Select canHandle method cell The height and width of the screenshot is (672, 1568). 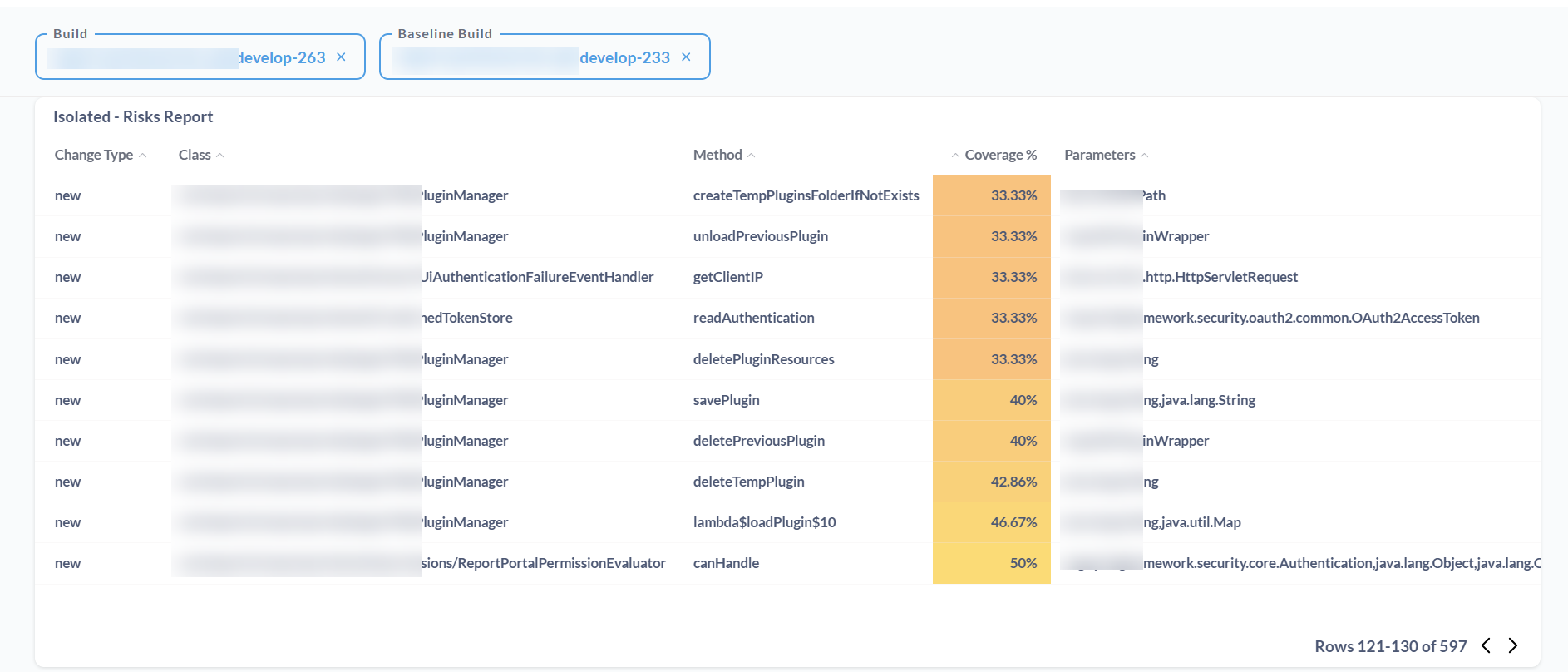tap(727, 563)
